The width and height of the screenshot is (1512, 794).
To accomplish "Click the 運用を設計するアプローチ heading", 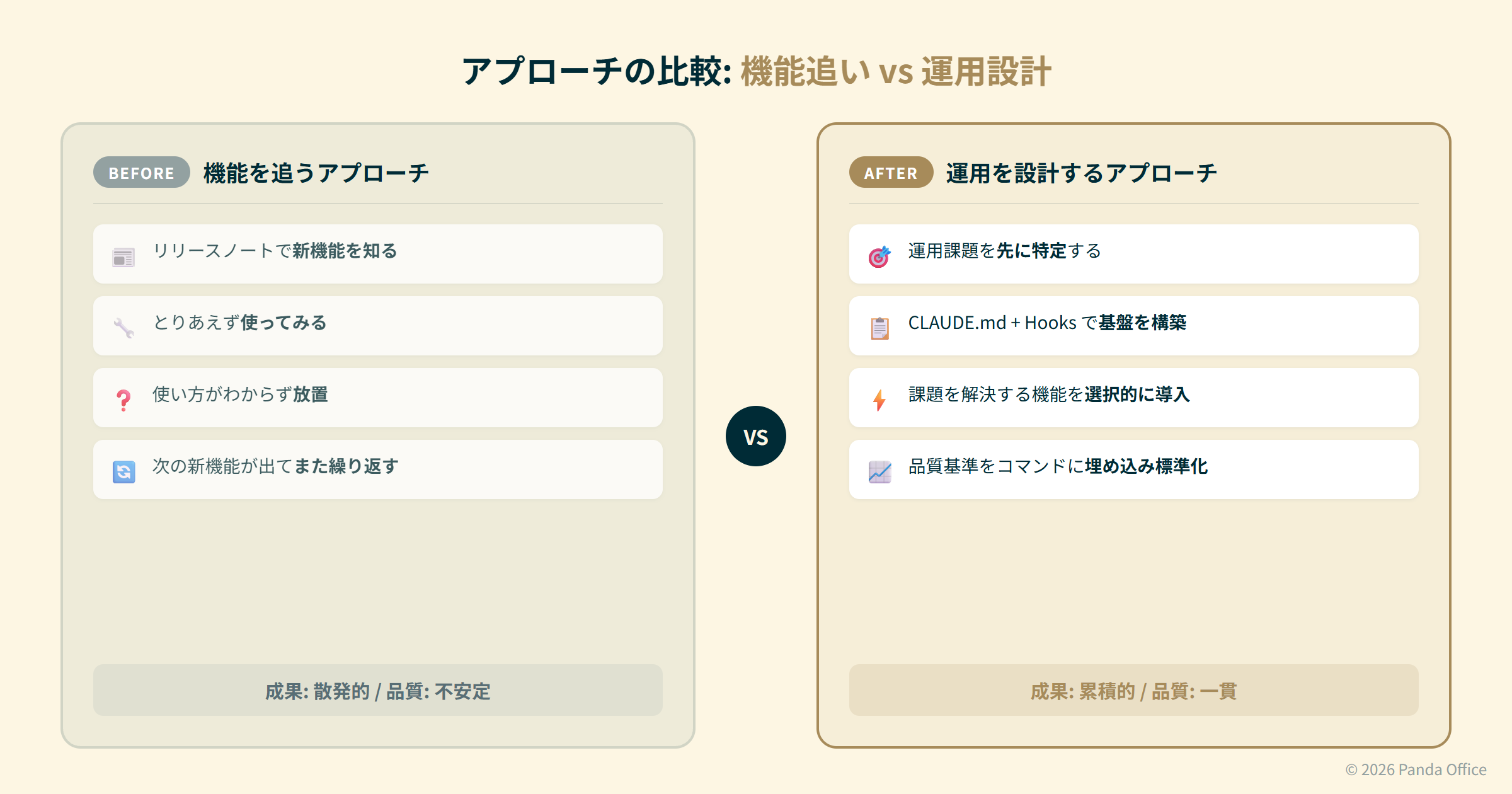I will (1081, 173).
